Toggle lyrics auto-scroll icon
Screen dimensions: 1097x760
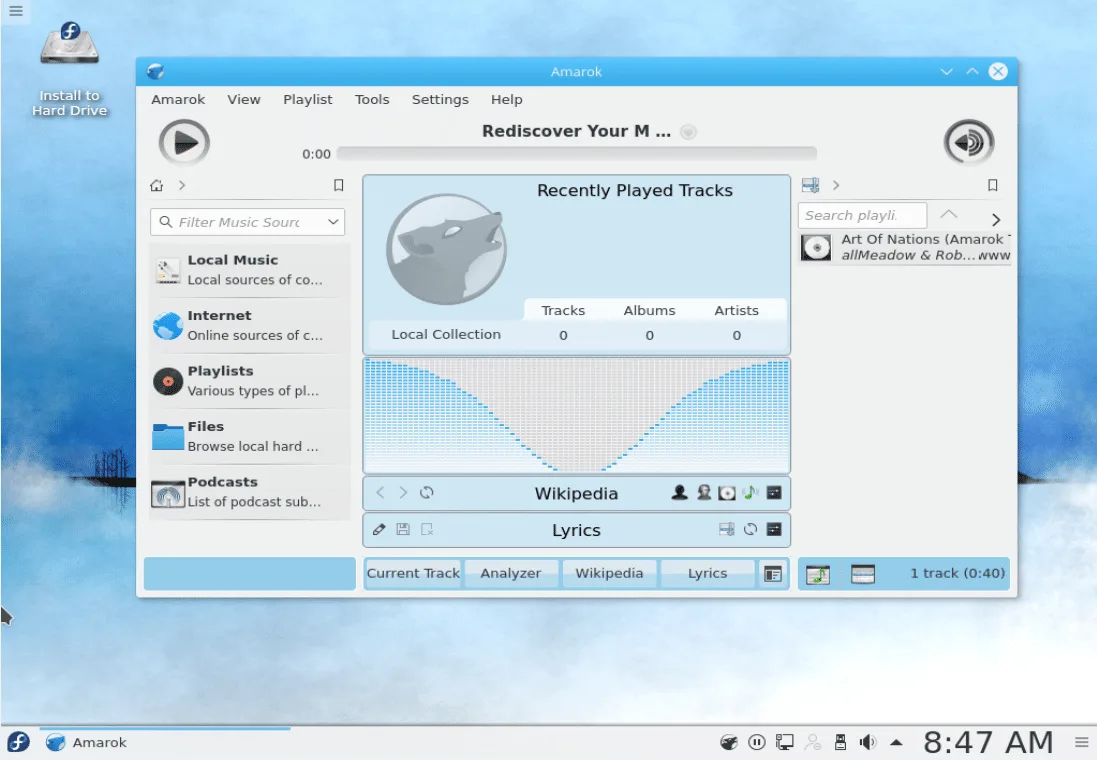coord(727,530)
